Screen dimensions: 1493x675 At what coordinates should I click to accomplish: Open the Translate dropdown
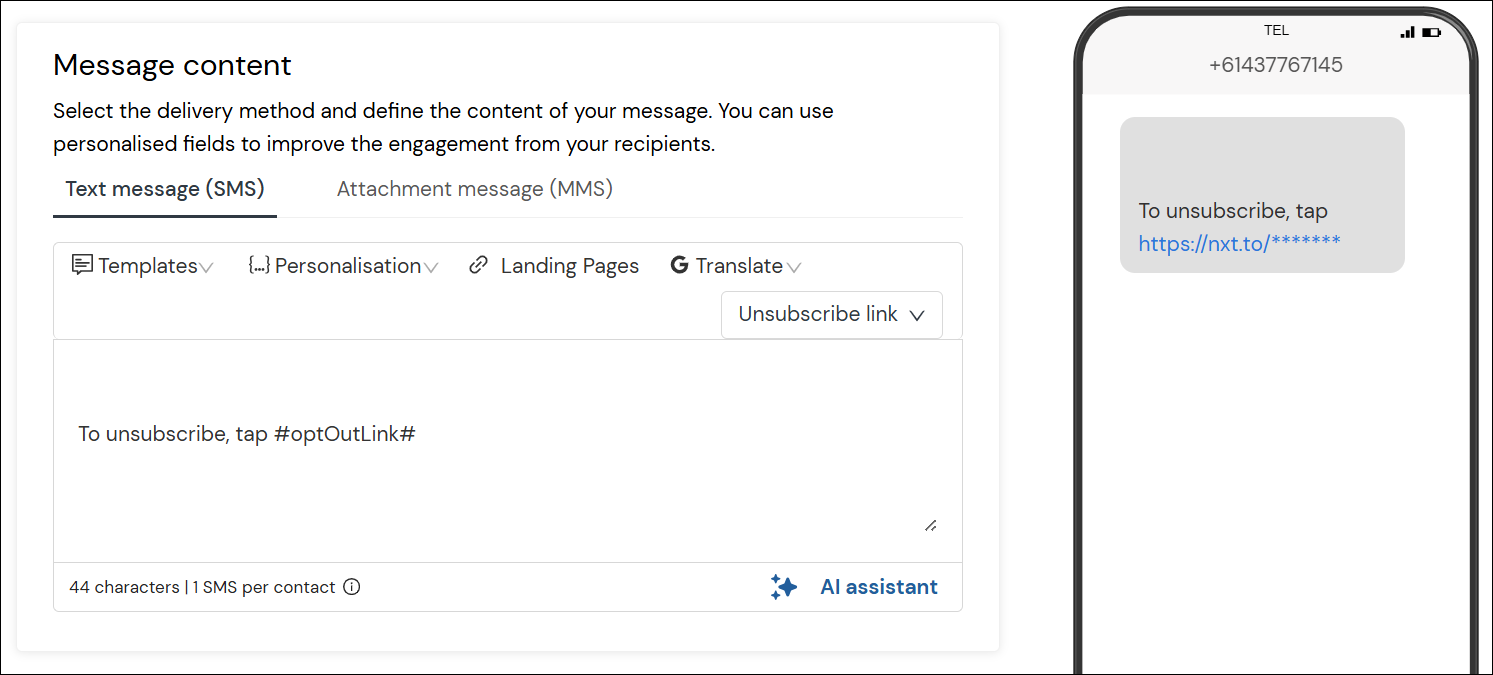[736, 266]
